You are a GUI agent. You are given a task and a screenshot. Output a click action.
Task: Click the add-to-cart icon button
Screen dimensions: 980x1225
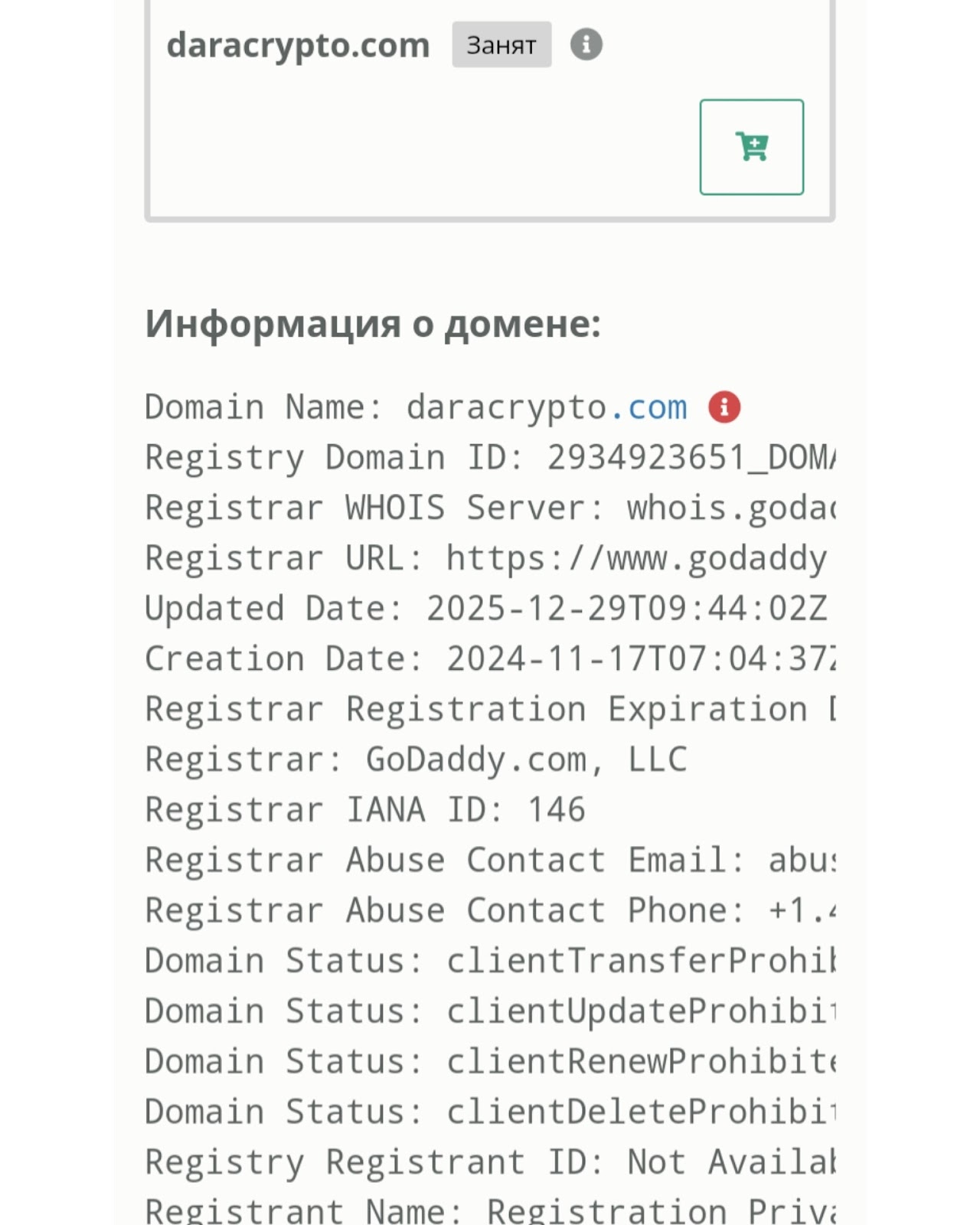coord(751,147)
